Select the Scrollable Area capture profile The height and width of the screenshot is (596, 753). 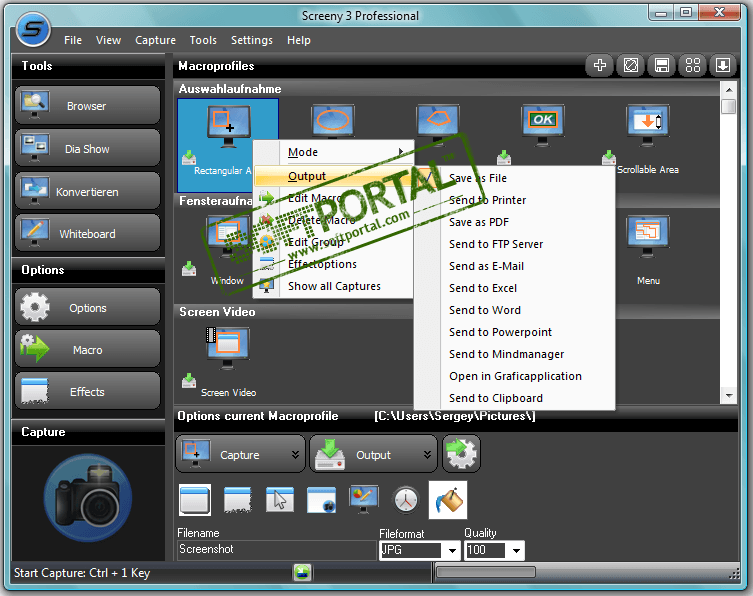[x=647, y=139]
